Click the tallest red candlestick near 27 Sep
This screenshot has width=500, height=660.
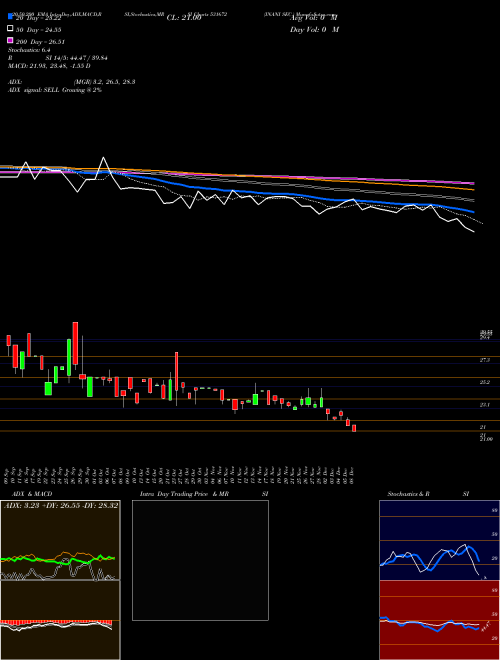pos(75,343)
